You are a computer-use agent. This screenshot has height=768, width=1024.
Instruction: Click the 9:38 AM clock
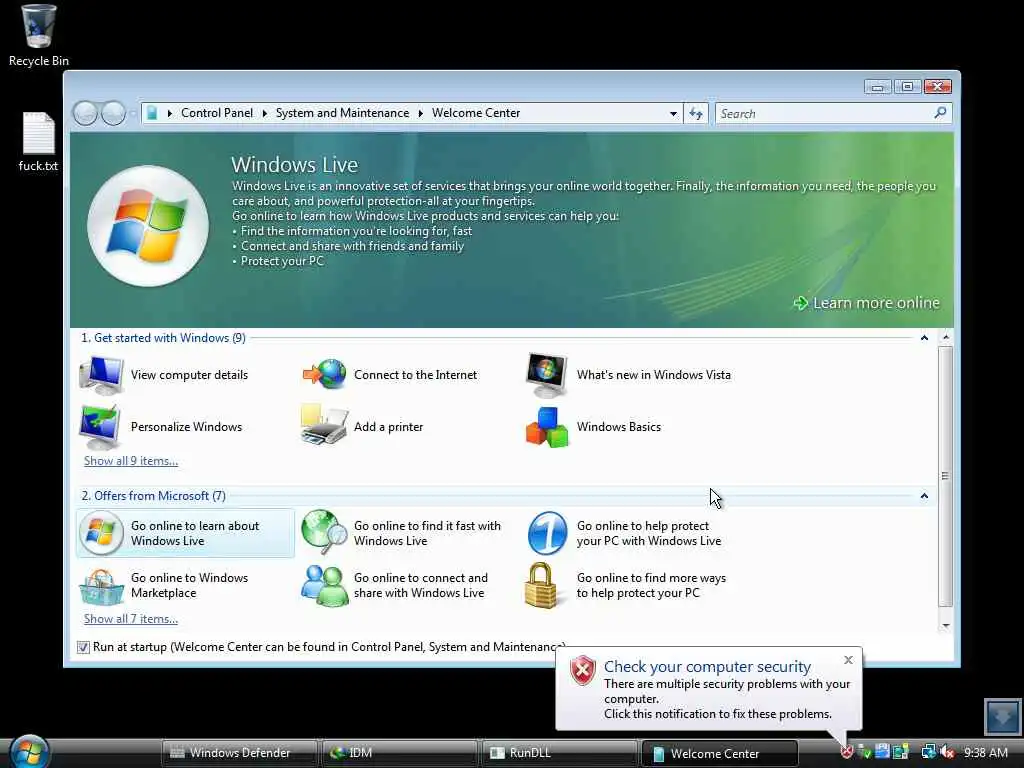pos(985,752)
